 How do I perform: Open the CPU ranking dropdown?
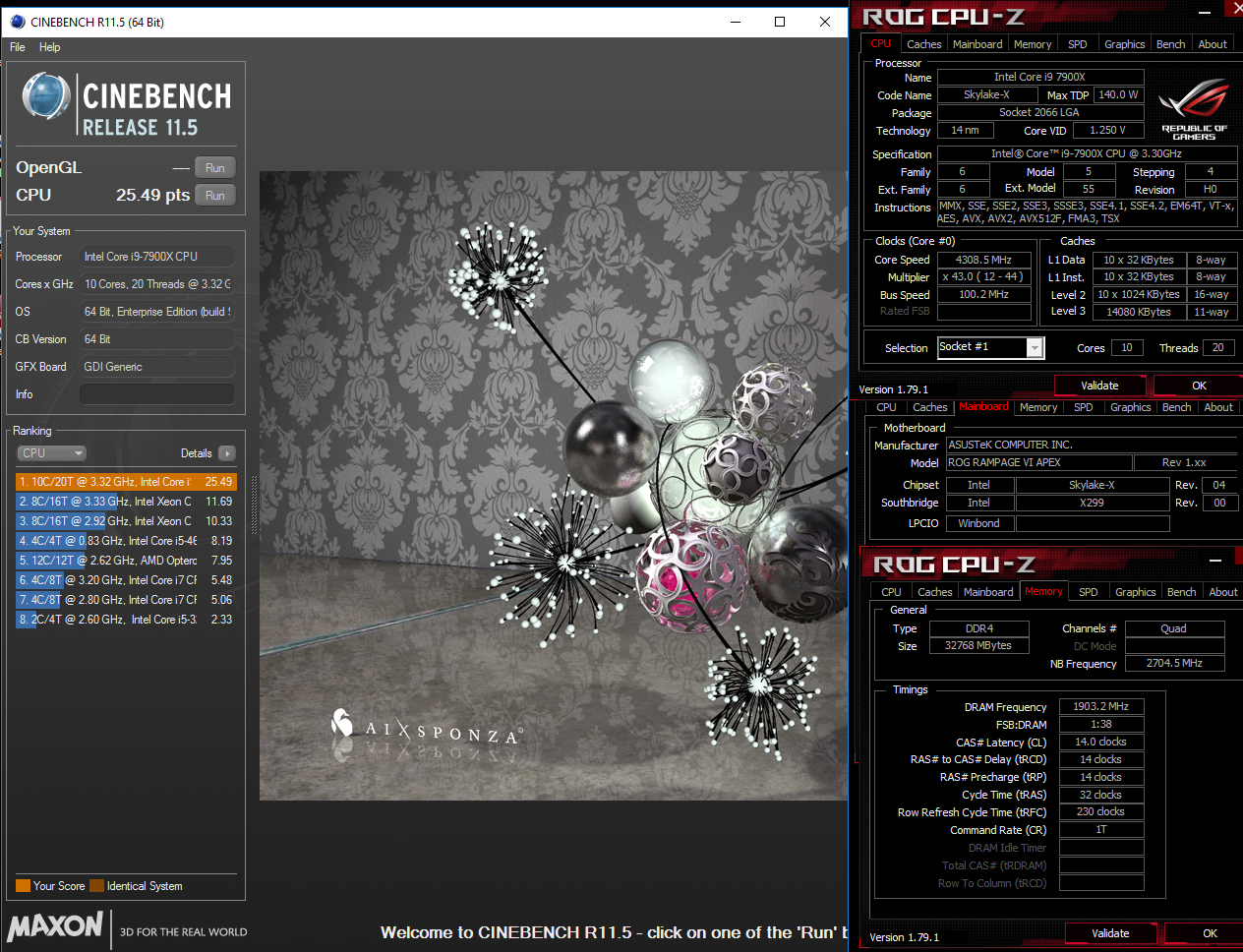(52, 453)
